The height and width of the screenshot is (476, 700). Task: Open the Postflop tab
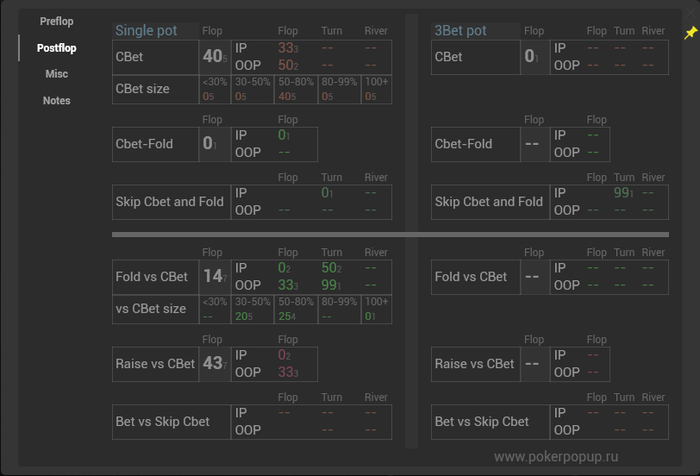(x=57, y=48)
